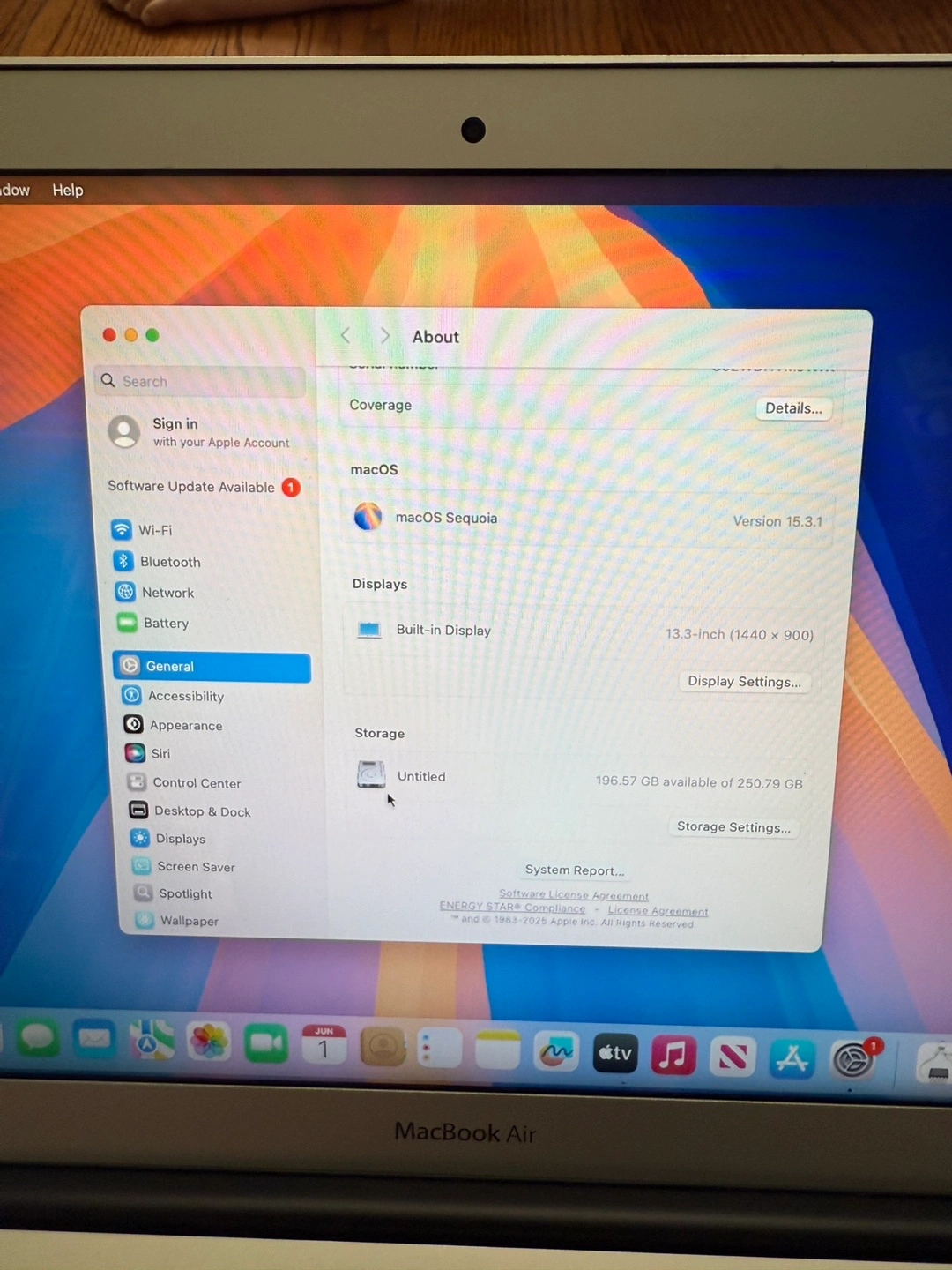Click the Coverage label
The width and height of the screenshot is (952, 1270).
point(380,405)
